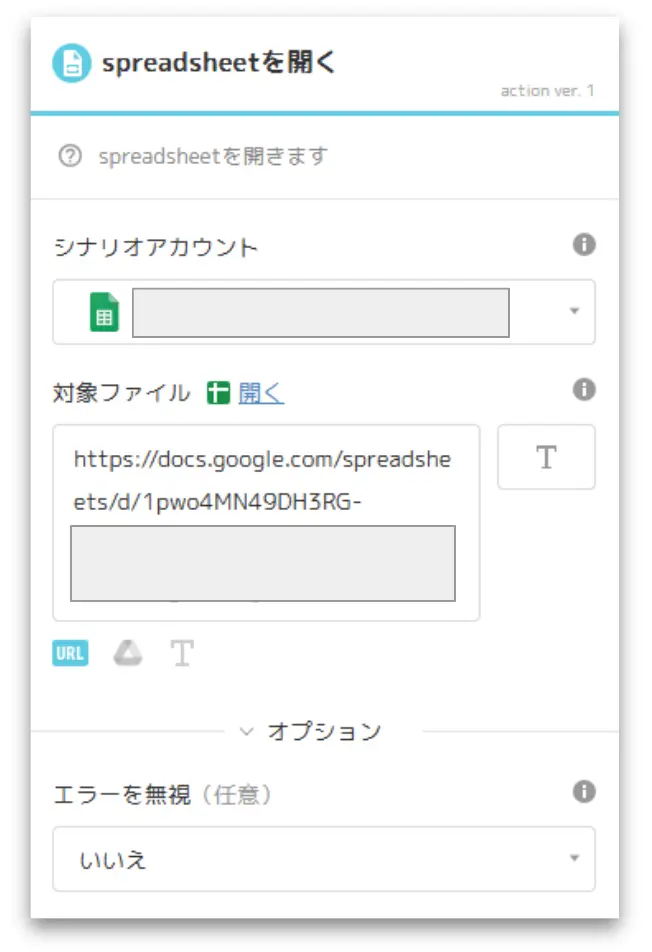The width and height of the screenshot is (652, 952).
Task: Click the green Google Sheets account icon
Action: click(x=104, y=312)
